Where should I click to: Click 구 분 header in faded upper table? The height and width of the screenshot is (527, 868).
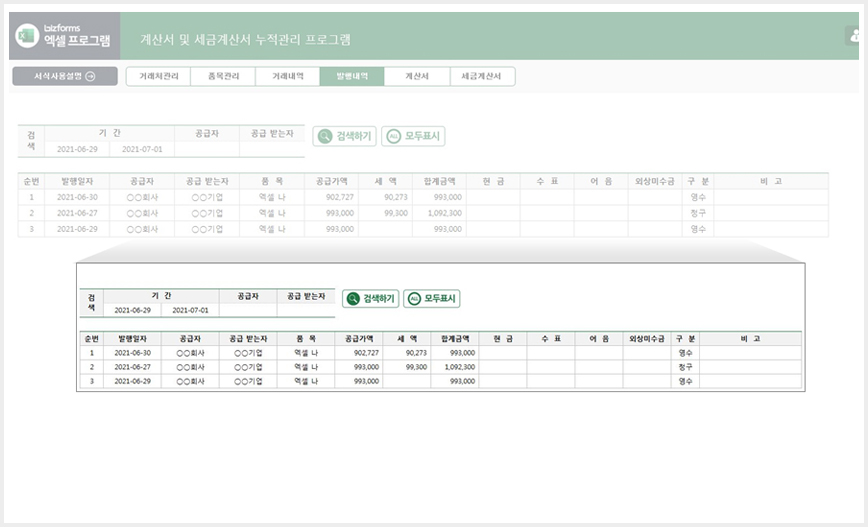coord(698,182)
